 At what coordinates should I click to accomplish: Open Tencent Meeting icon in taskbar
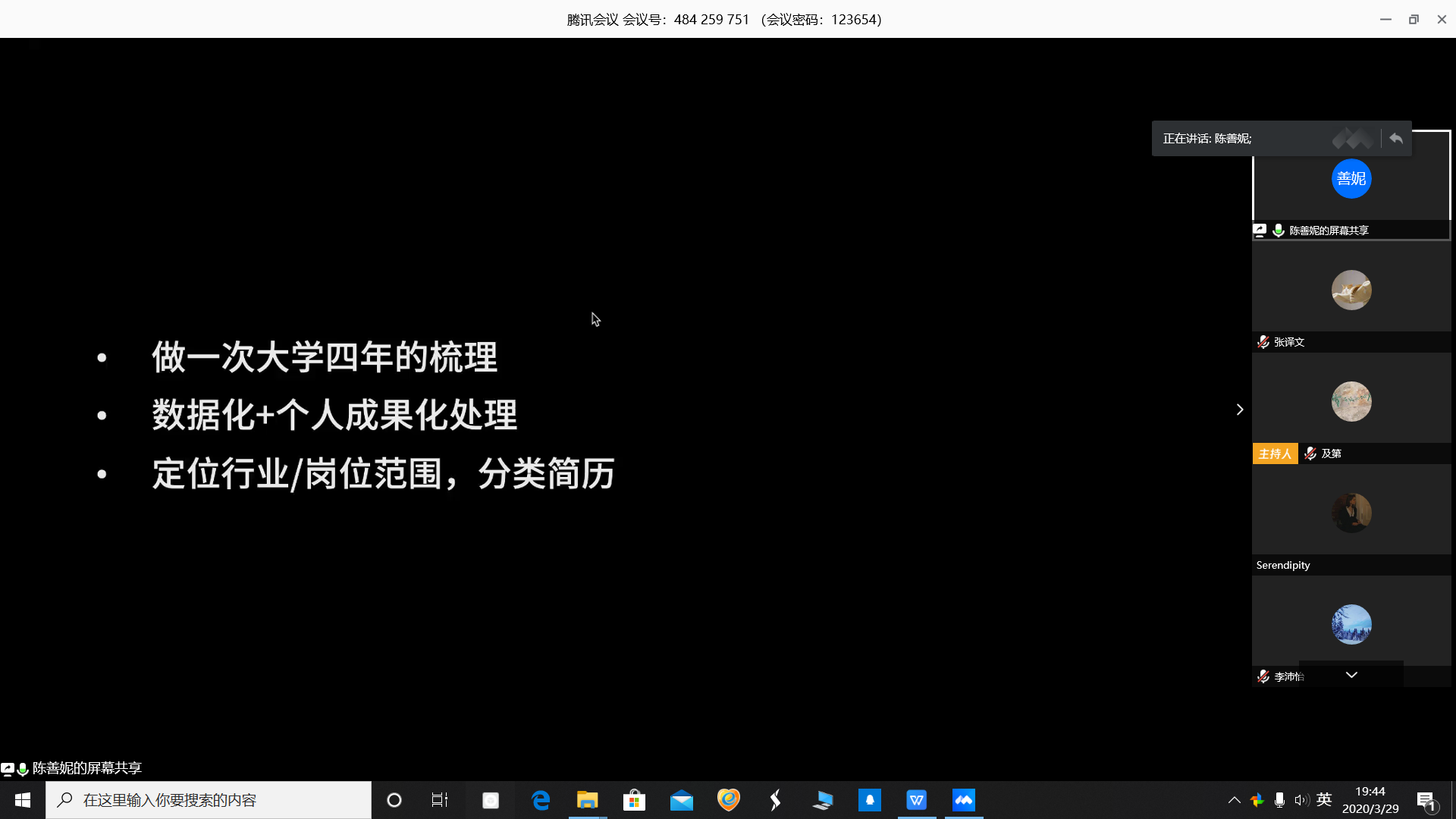(x=964, y=800)
